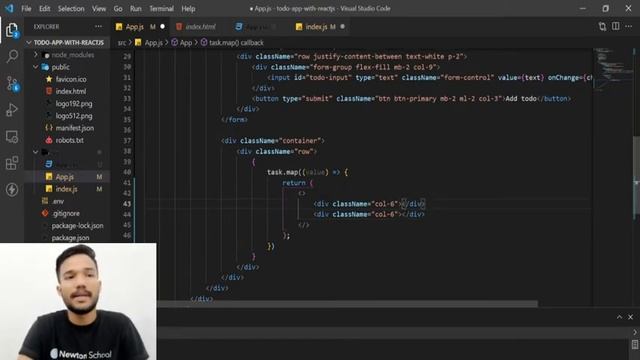Switch to the index.html editor tab
640x360 pixels.
click(200, 27)
